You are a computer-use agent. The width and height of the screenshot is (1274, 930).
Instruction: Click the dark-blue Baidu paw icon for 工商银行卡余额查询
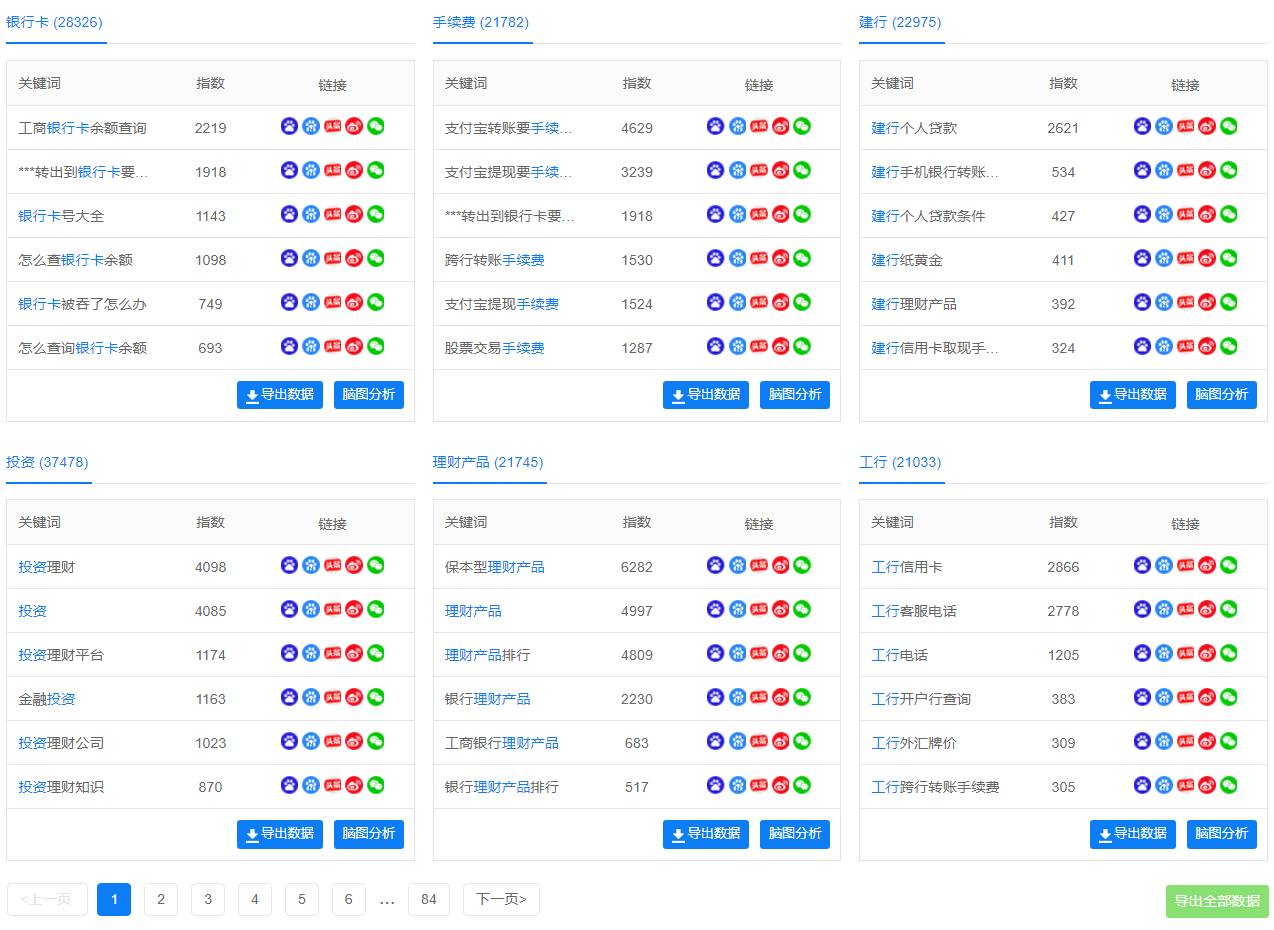click(x=289, y=126)
